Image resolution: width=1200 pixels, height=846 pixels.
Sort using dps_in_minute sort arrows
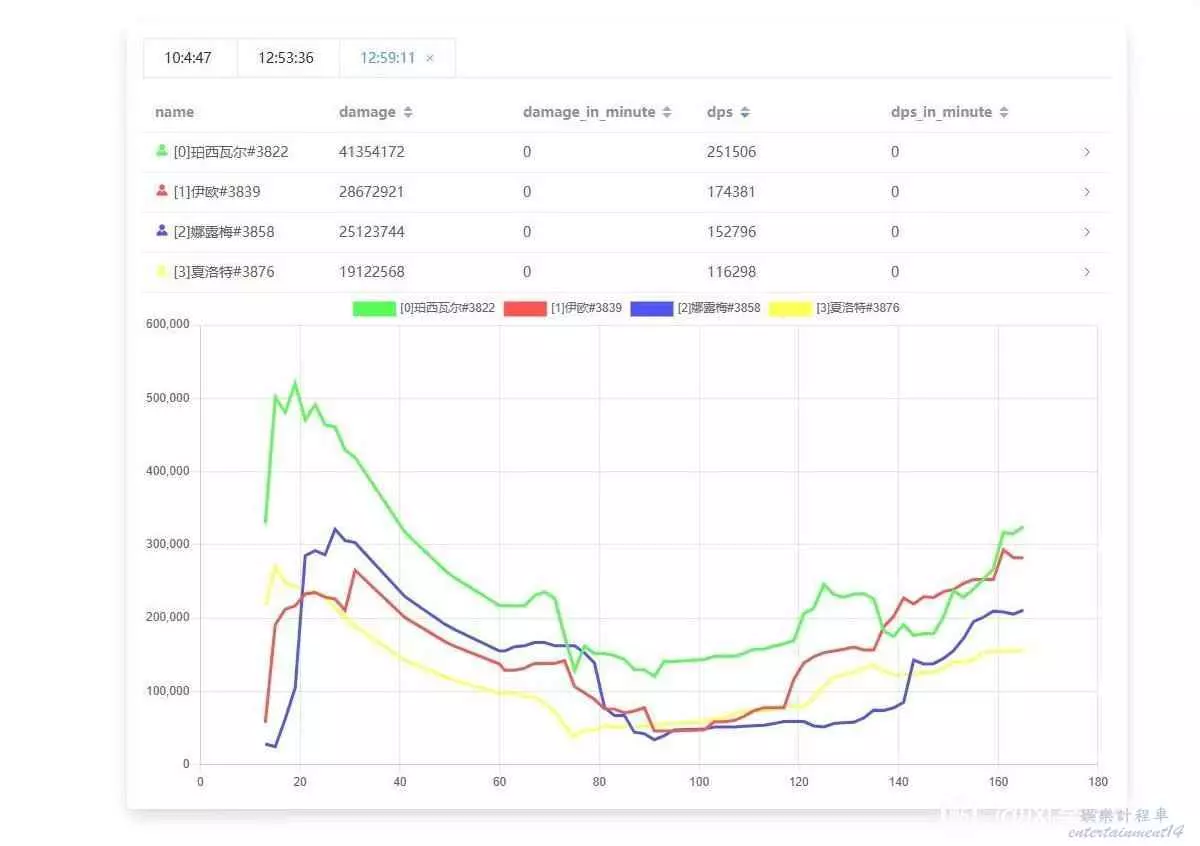click(1004, 113)
